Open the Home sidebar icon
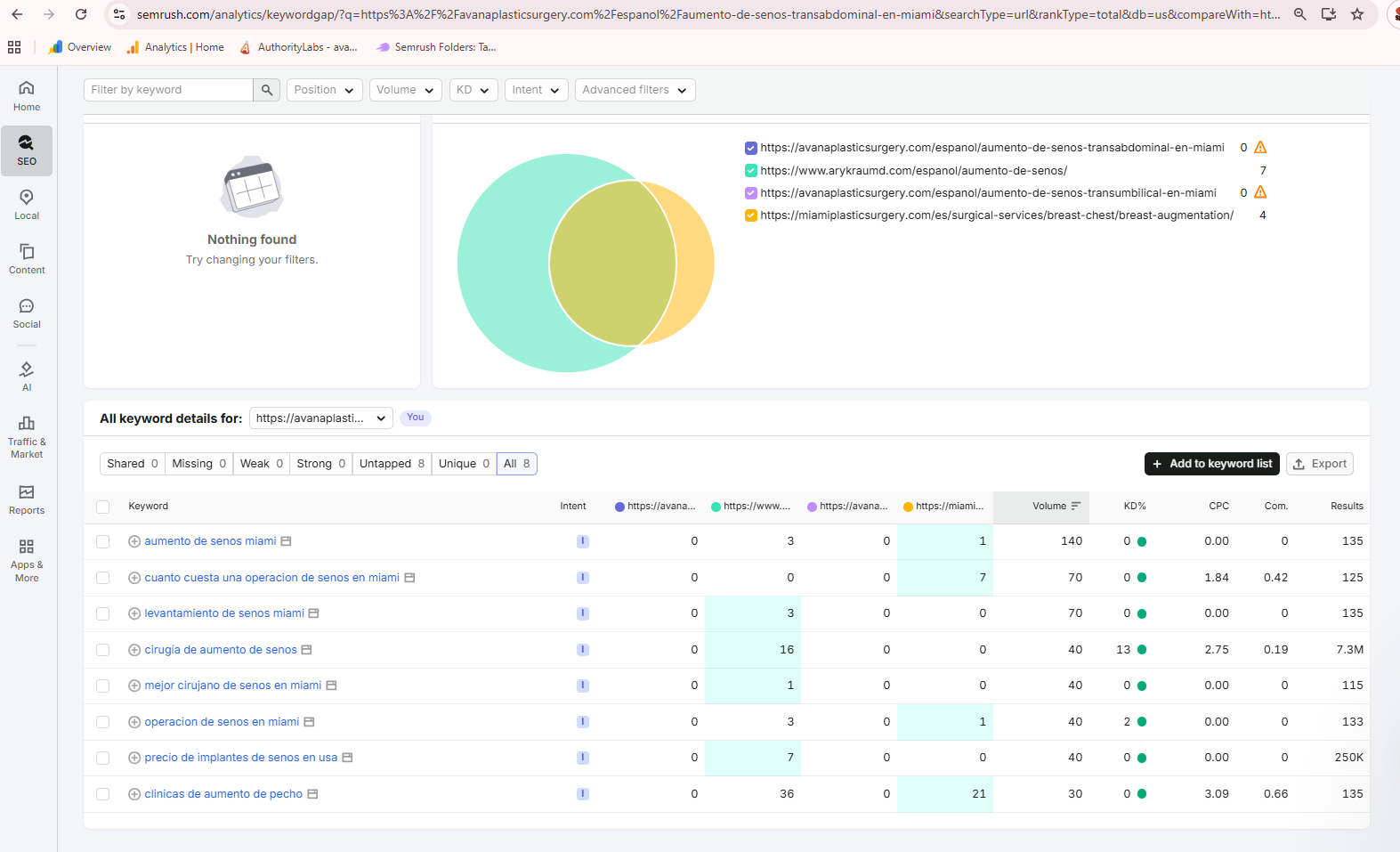The image size is (1400, 852). (x=27, y=96)
